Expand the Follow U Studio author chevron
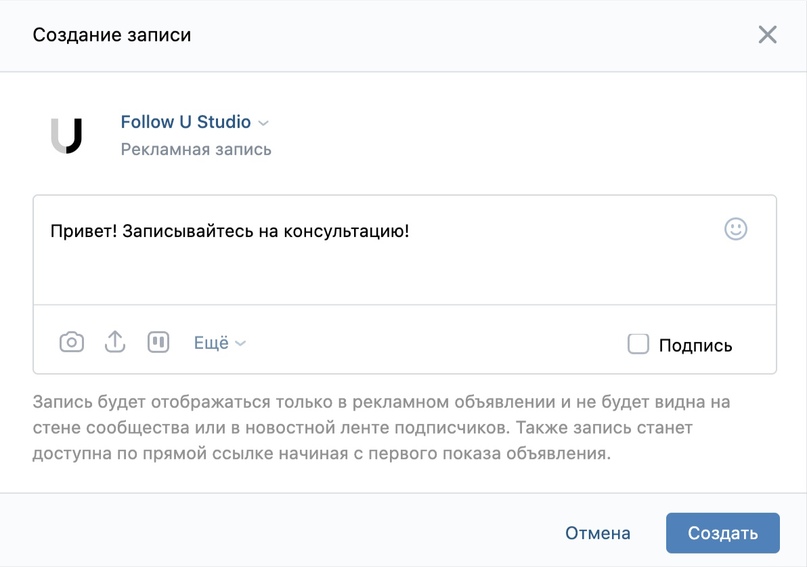 point(263,123)
